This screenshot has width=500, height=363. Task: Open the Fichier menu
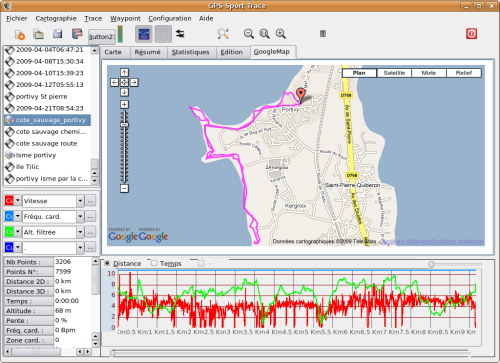coord(17,18)
